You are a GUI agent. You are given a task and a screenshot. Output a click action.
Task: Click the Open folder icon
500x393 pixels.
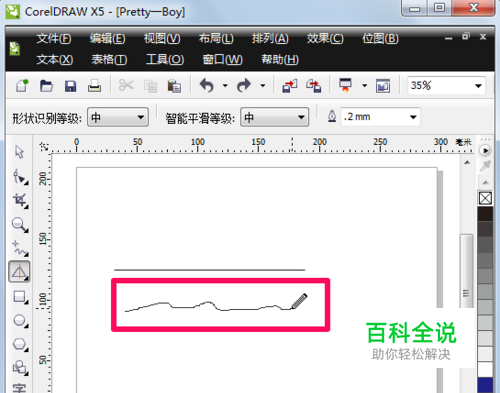point(46,86)
